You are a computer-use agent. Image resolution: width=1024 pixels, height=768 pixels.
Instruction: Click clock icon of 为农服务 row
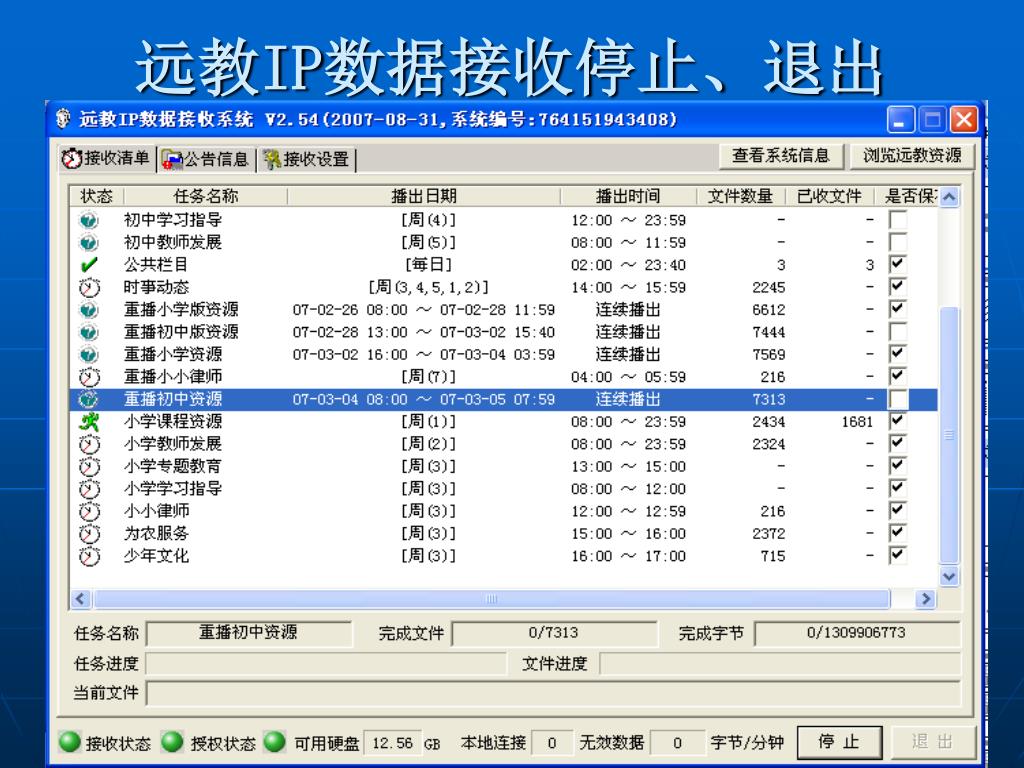[x=89, y=534]
